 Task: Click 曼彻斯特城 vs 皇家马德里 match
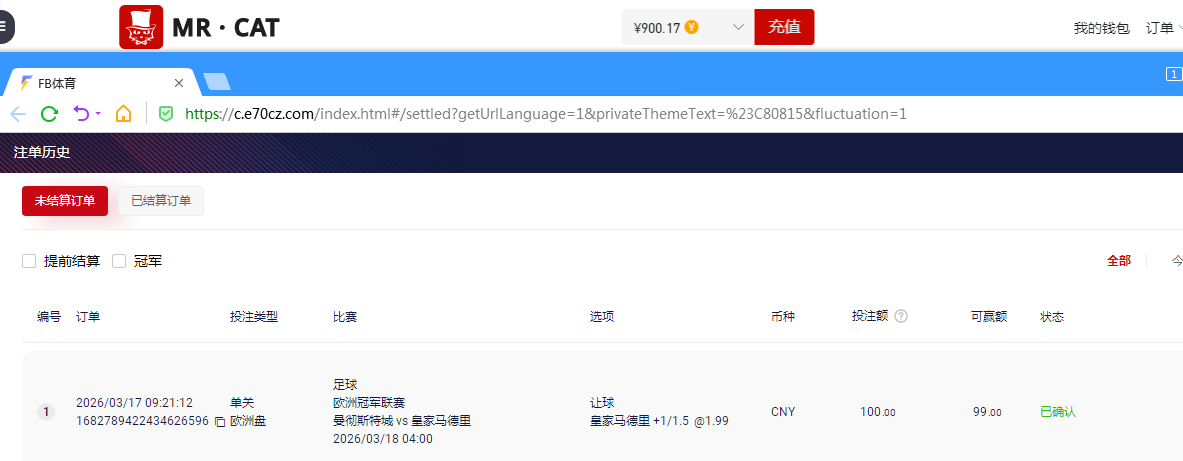(x=402, y=421)
